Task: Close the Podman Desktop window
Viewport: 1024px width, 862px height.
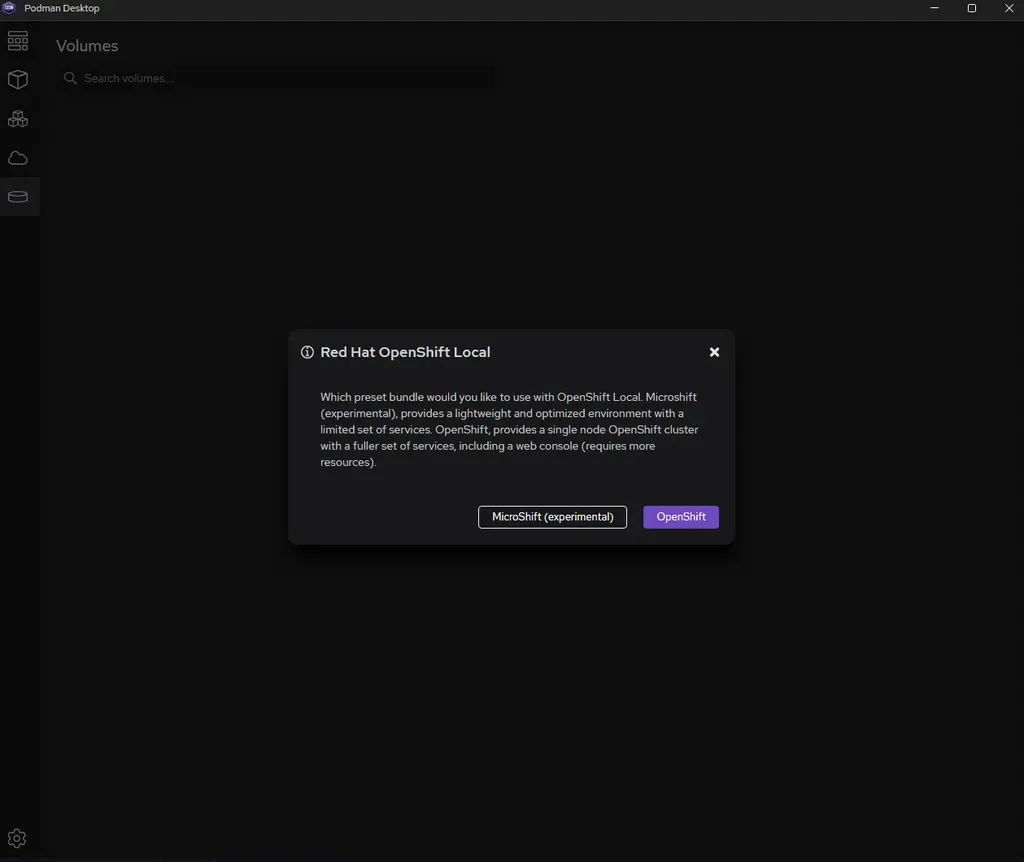Action: pyautogui.click(x=1009, y=8)
